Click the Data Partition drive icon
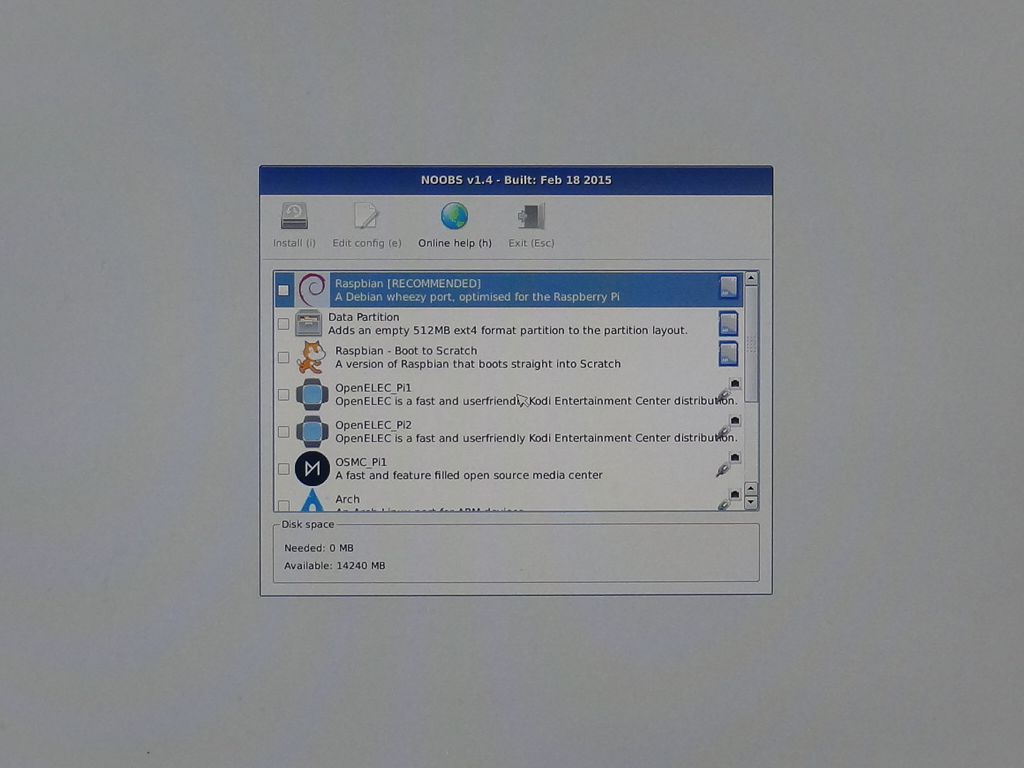The width and height of the screenshot is (1024, 768). pos(308,323)
